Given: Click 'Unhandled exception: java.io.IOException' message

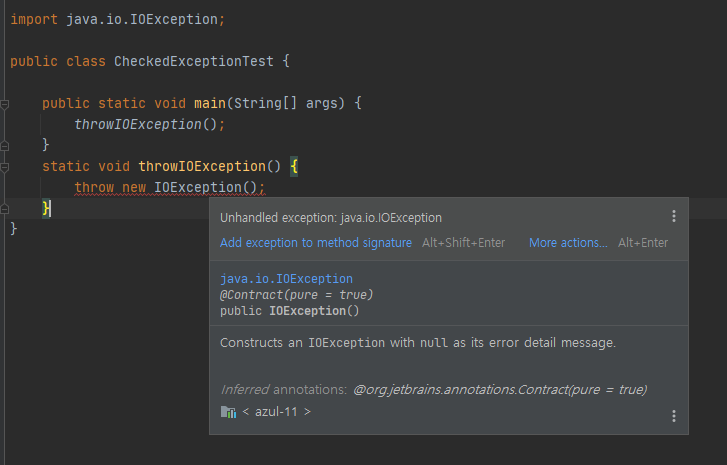Looking at the screenshot, I should (331, 217).
